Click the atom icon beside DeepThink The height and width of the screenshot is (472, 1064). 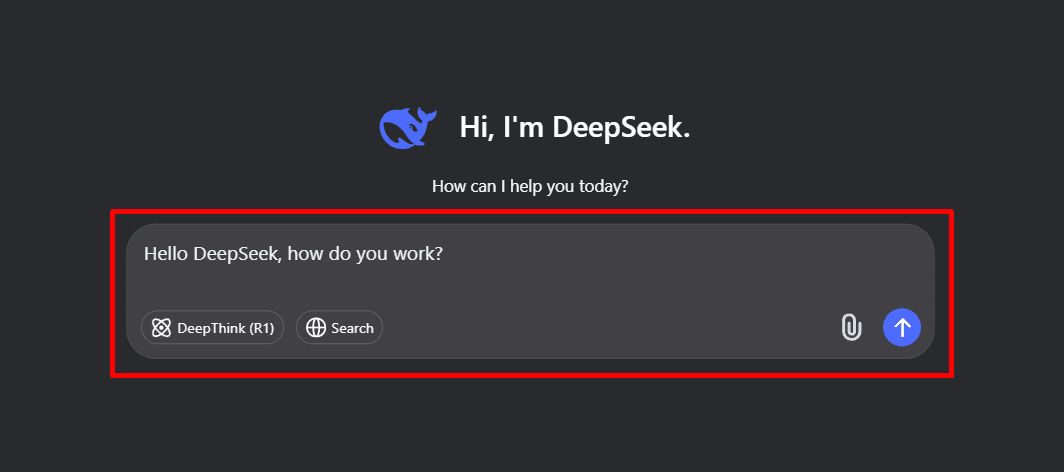pos(161,328)
